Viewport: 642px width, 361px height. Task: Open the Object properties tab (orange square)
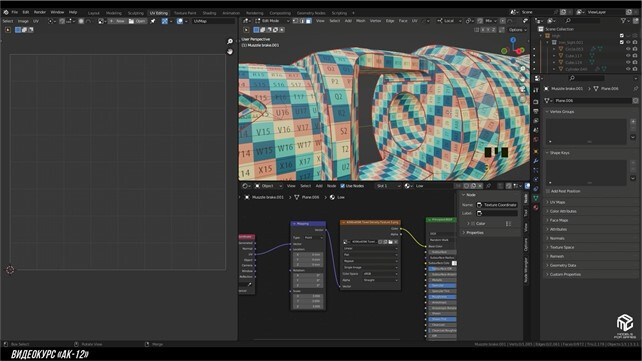click(x=536, y=151)
